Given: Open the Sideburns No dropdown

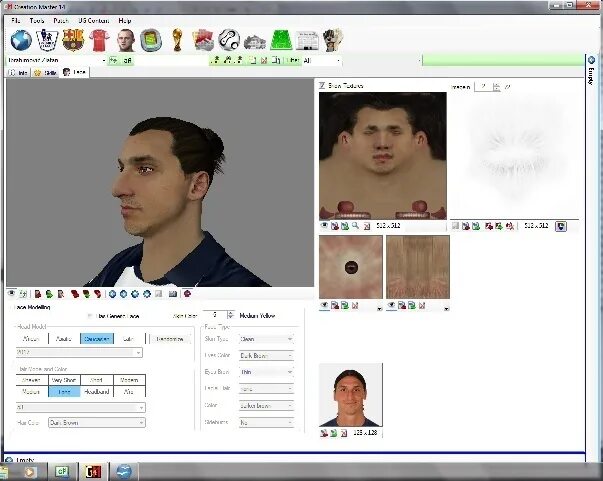Looking at the screenshot, I should (266, 422).
